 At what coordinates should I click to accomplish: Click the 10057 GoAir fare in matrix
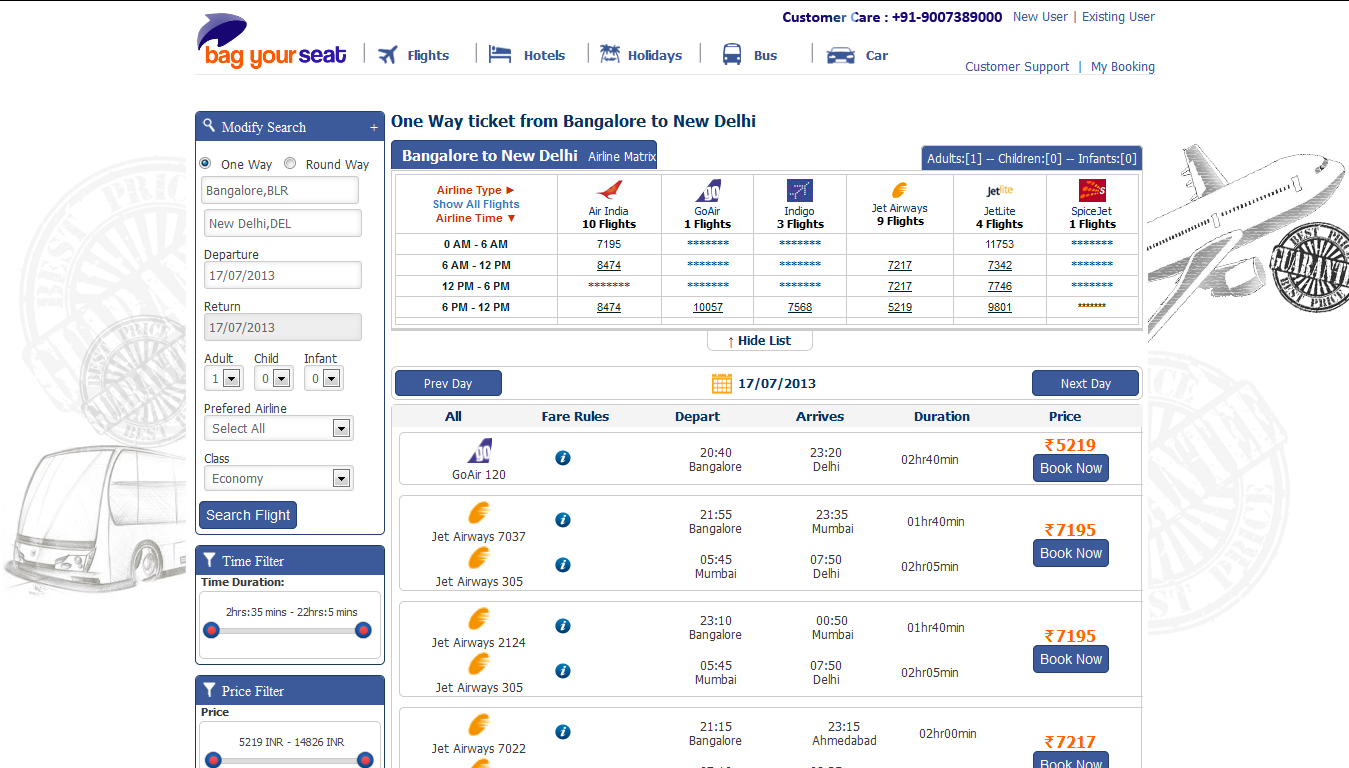tap(708, 307)
